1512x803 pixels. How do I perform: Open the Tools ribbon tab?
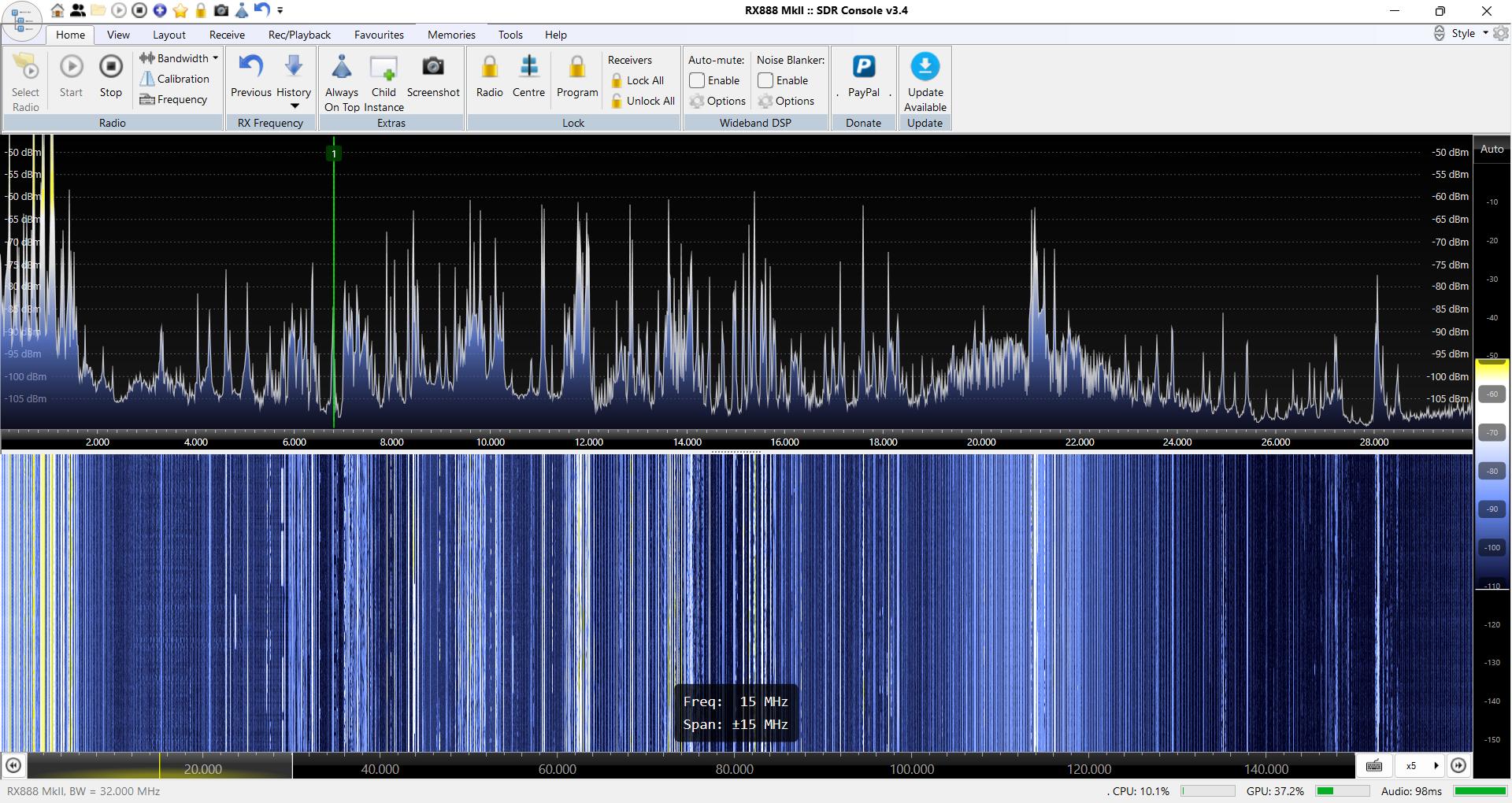coord(510,35)
